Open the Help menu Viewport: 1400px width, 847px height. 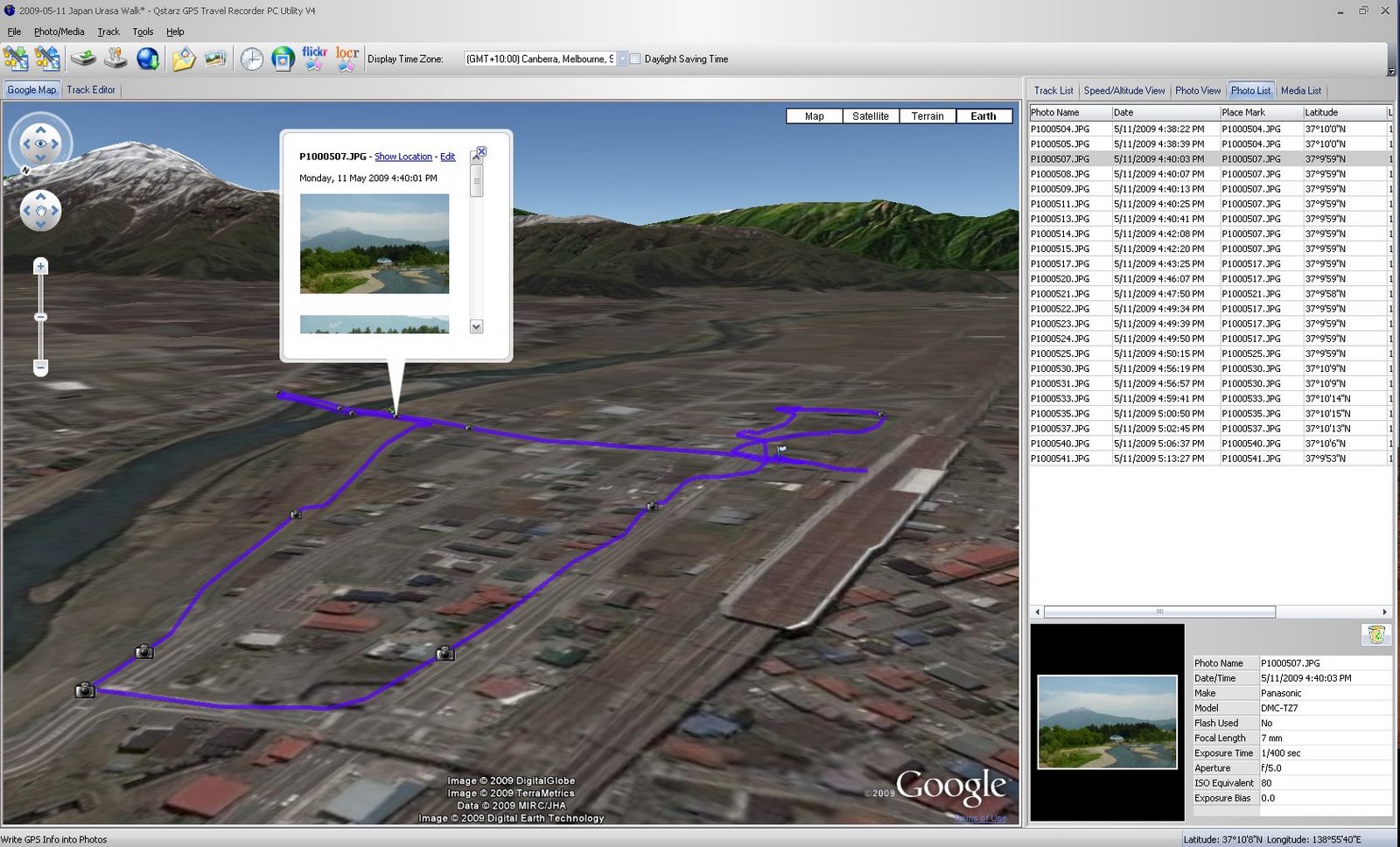(175, 31)
